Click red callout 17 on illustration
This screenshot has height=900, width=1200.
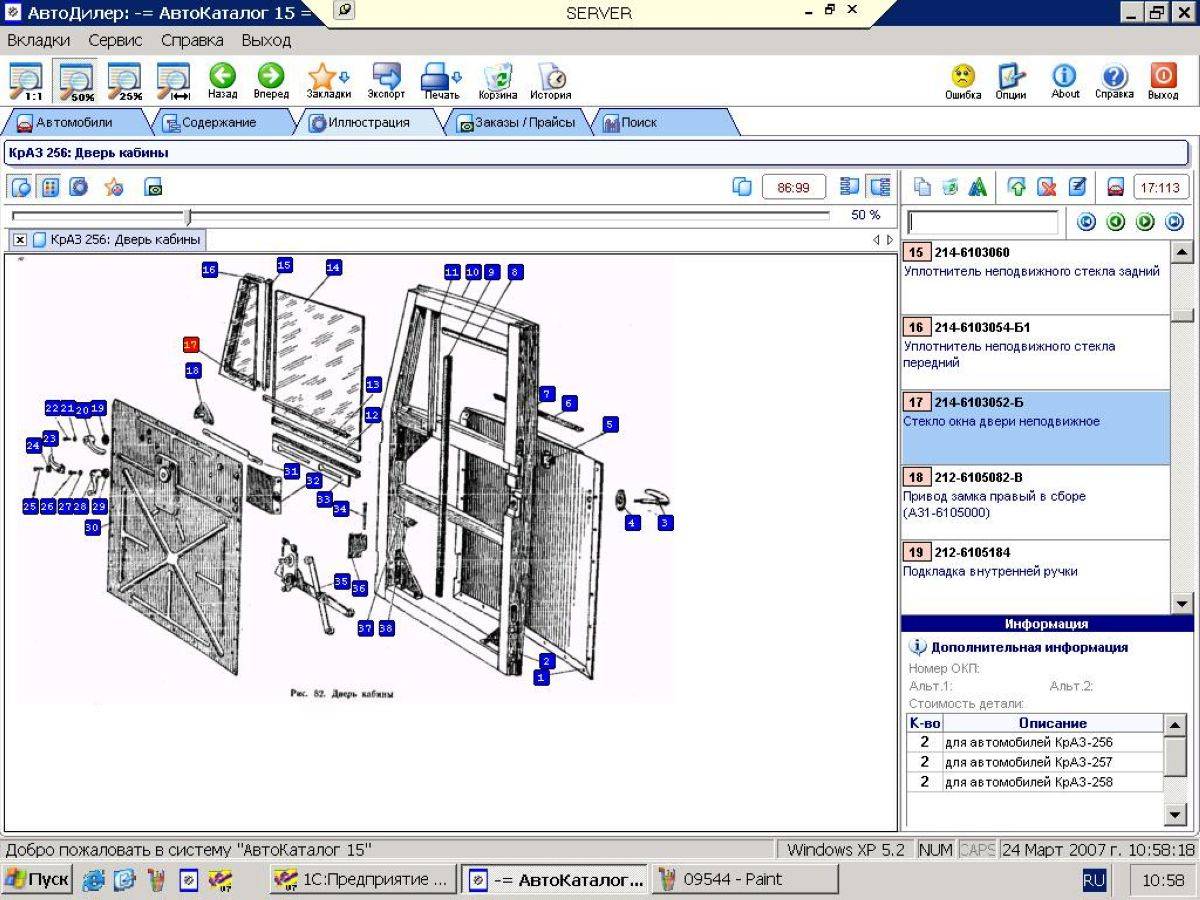tap(192, 344)
